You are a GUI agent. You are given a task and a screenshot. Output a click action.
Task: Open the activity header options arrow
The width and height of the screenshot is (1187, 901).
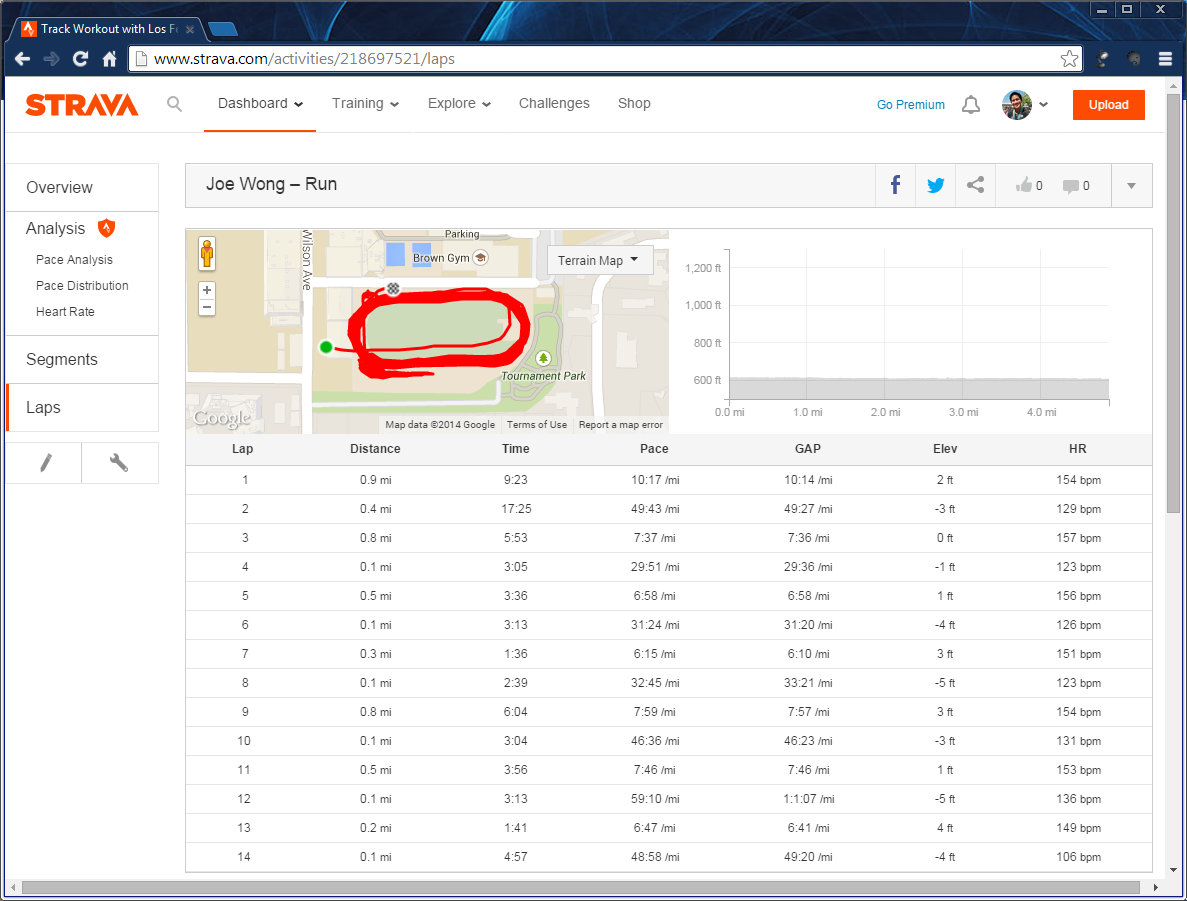pyautogui.click(x=1131, y=185)
